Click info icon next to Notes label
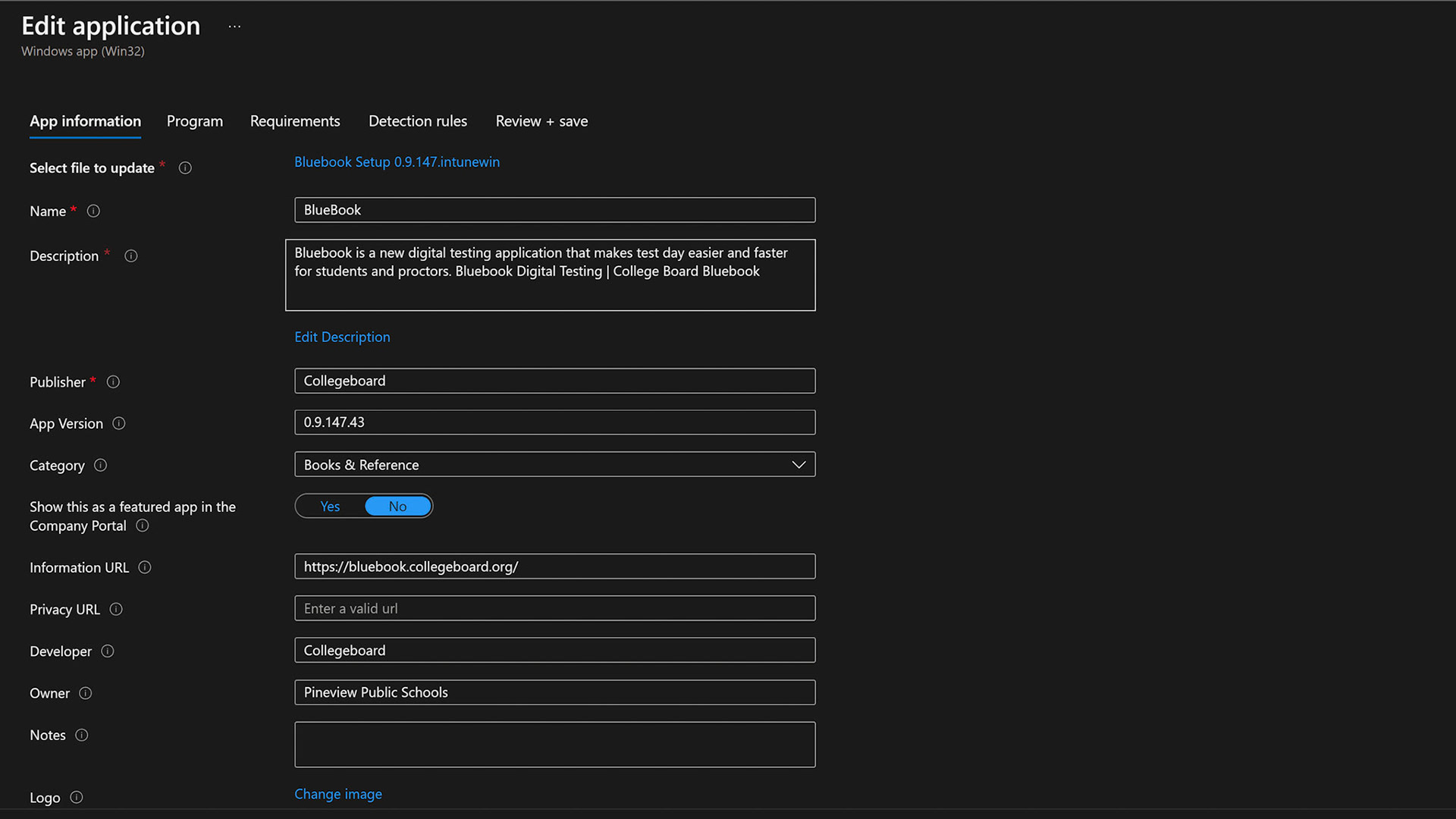Screen dimensions: 1456x819 [x=82, y=736]
